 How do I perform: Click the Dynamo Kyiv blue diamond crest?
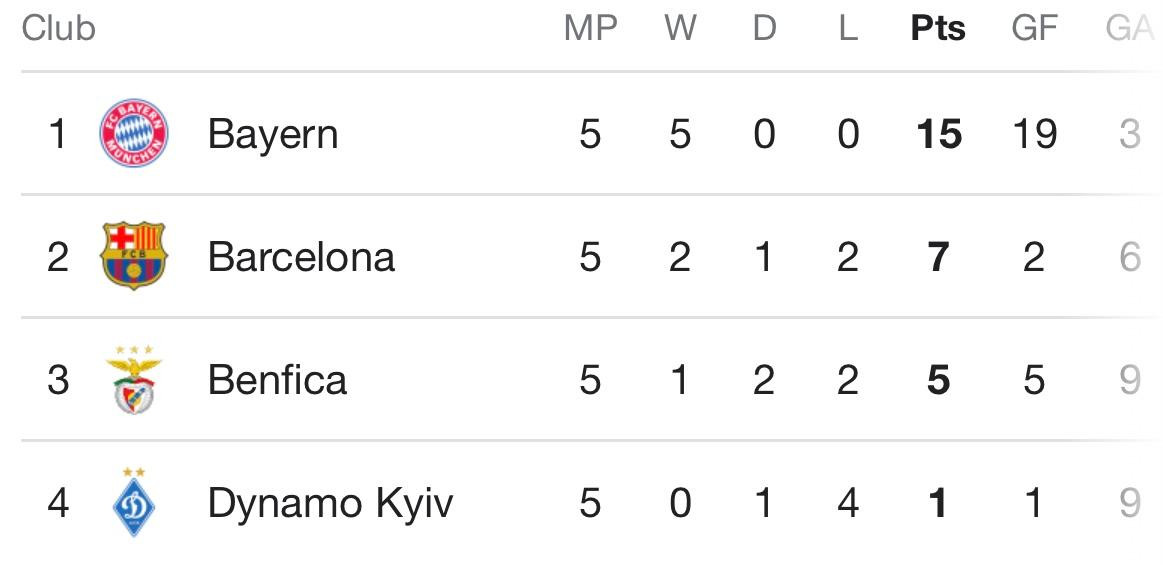[134, 502]
